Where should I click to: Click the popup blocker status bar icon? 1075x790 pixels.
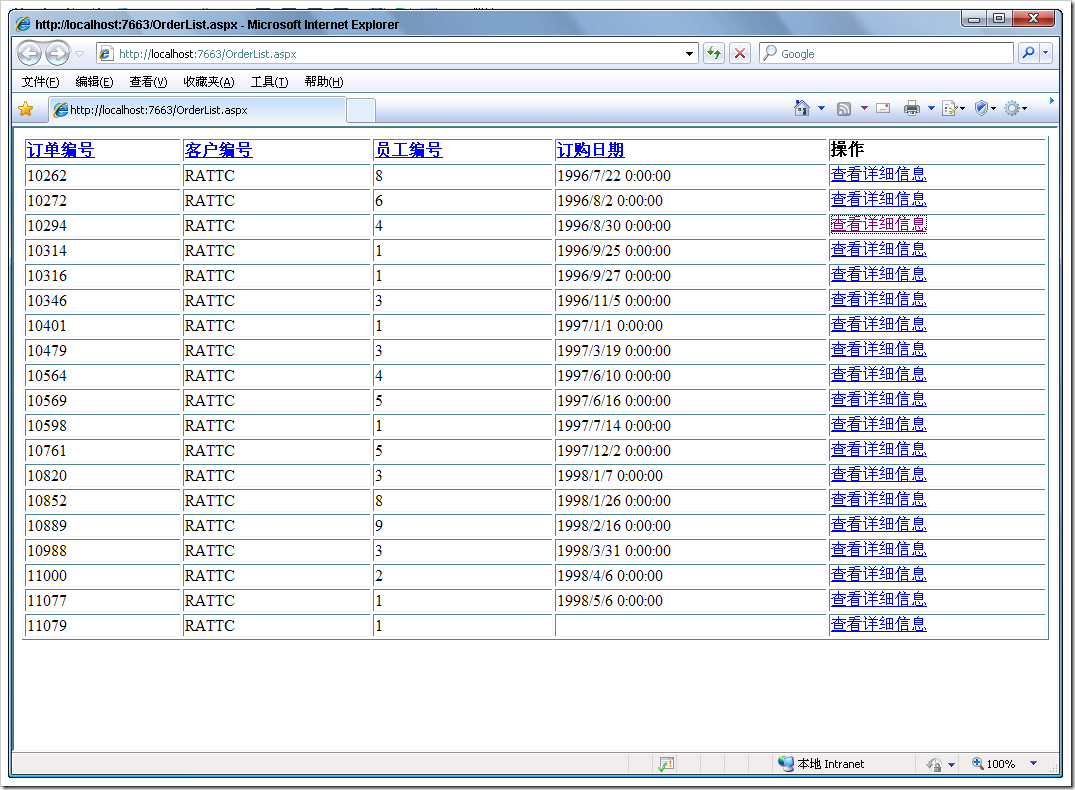666,764
